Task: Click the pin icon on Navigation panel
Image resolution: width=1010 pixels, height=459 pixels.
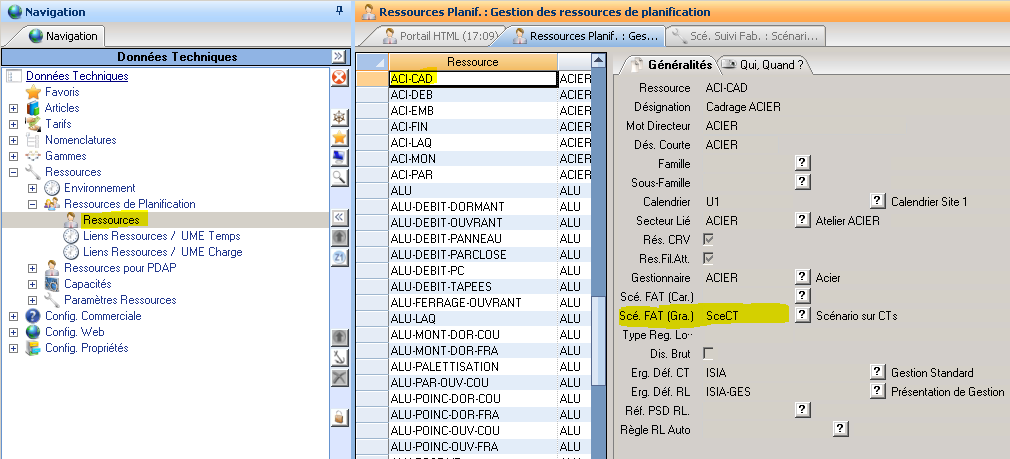Action: (x=340, y=11)
